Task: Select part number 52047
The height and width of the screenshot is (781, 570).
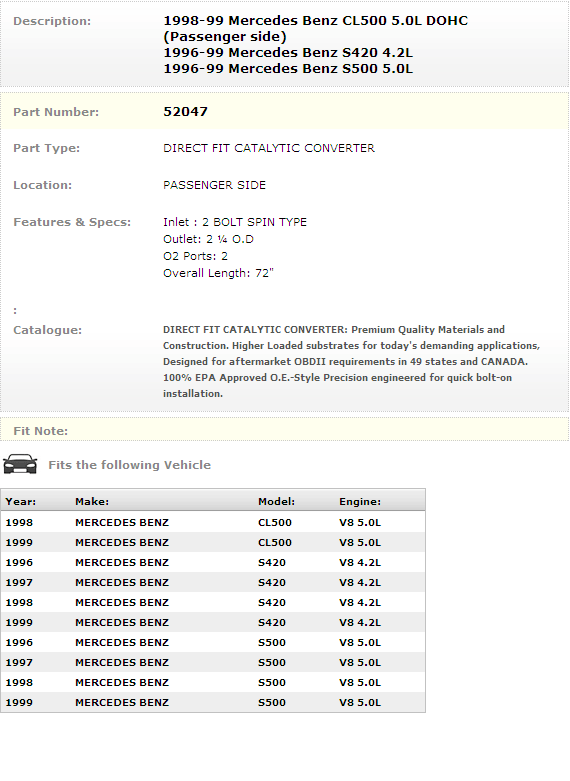Action: 185,112
